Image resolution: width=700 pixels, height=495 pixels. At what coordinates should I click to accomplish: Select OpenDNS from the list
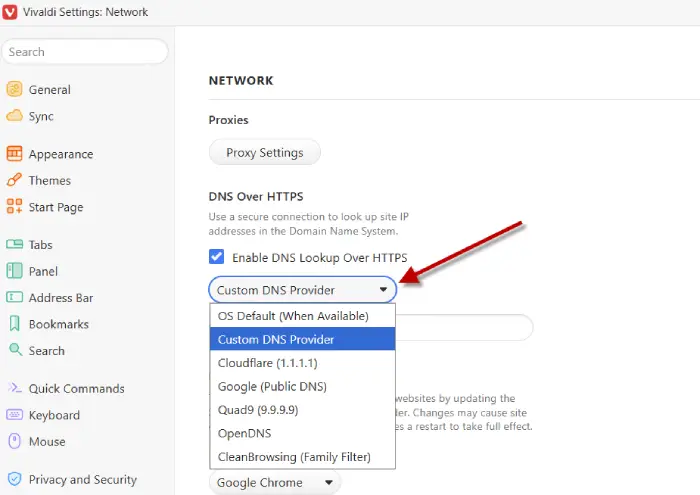click(x=303, y=433)
